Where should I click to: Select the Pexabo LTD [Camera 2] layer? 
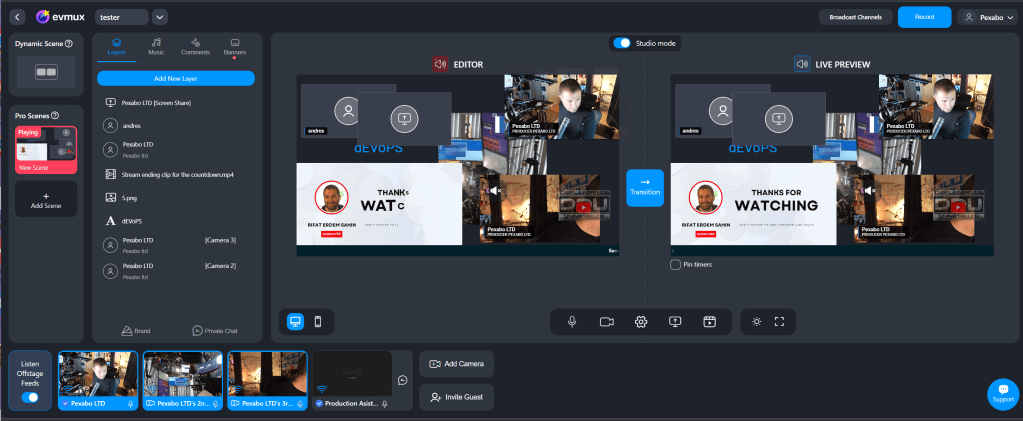pyautogui.click(x=176, y=270)
